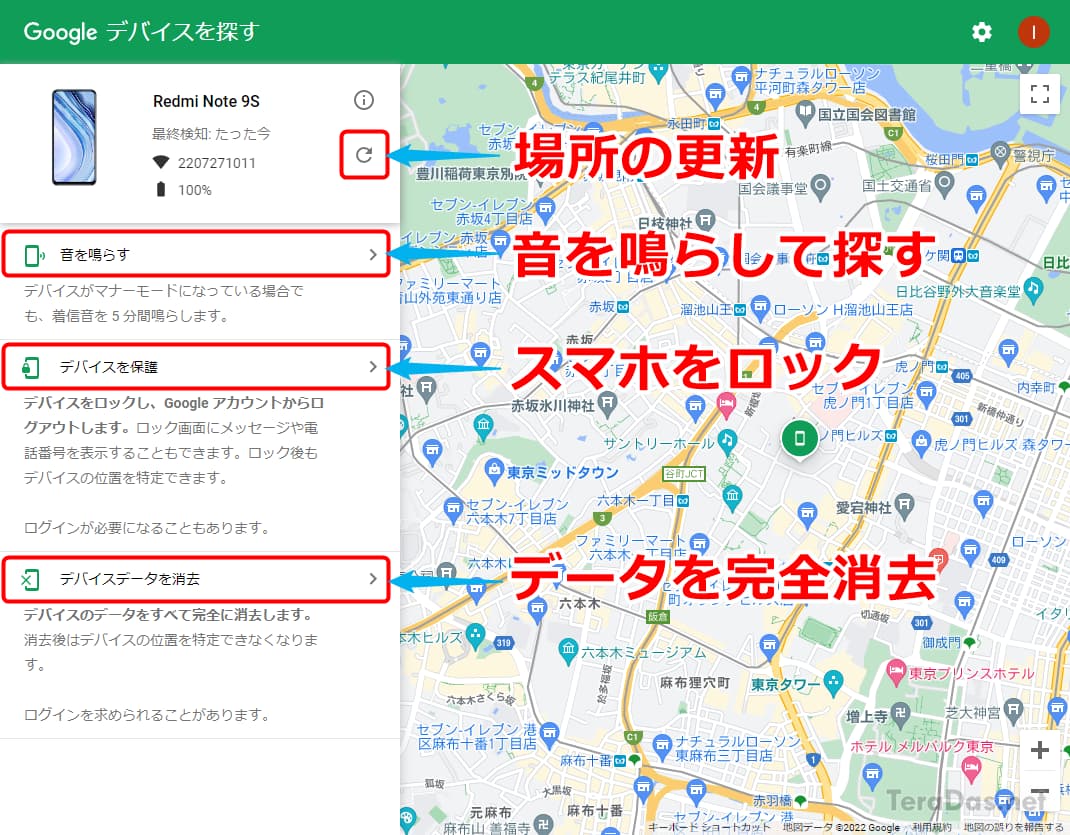This screenshot has width=1070, height=835.
Task: Select デバイスデータを消去 option
Action: (x=196, y=579)
